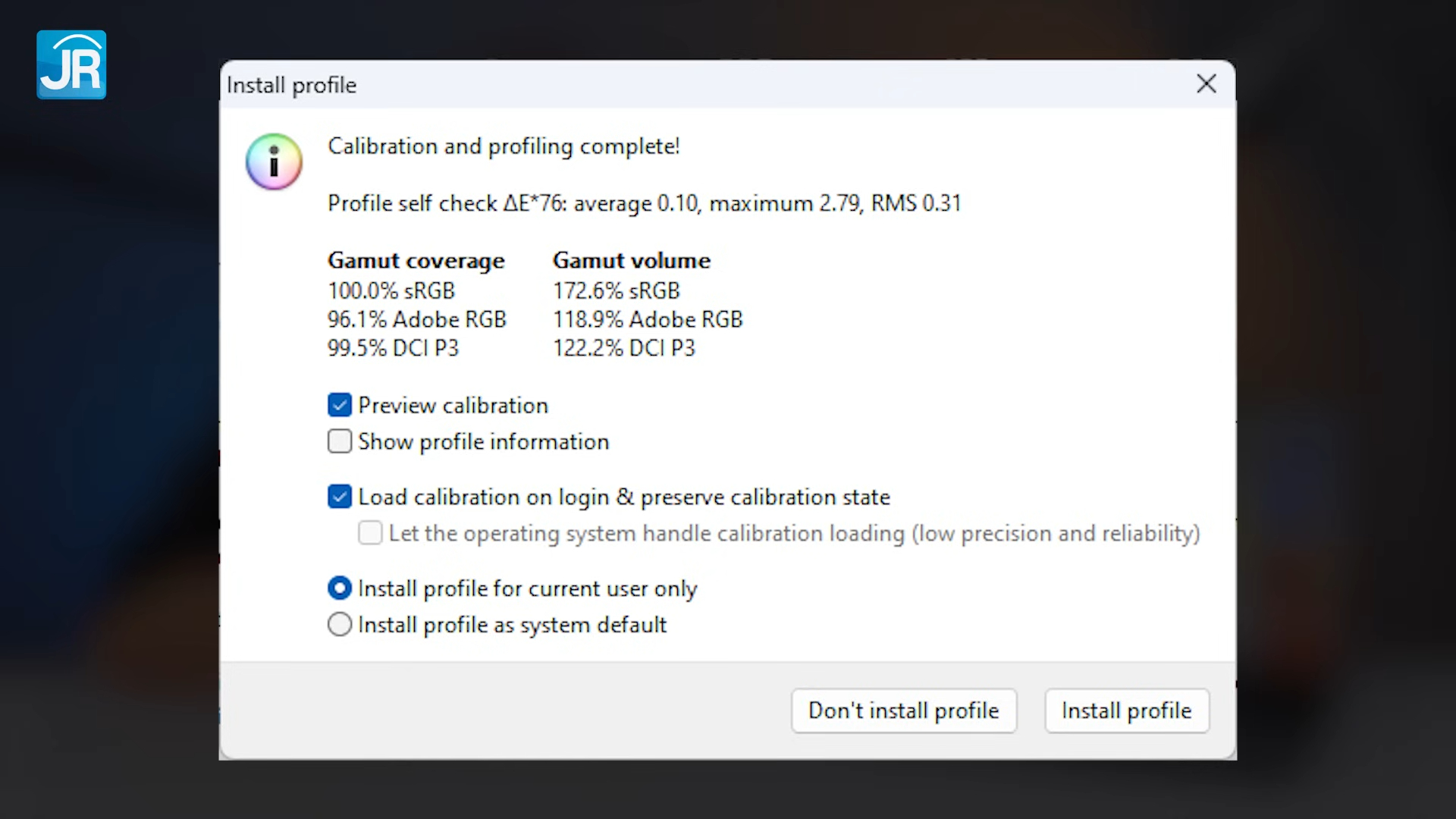Check Let the operating system handle calibration loading

point(369,533)
